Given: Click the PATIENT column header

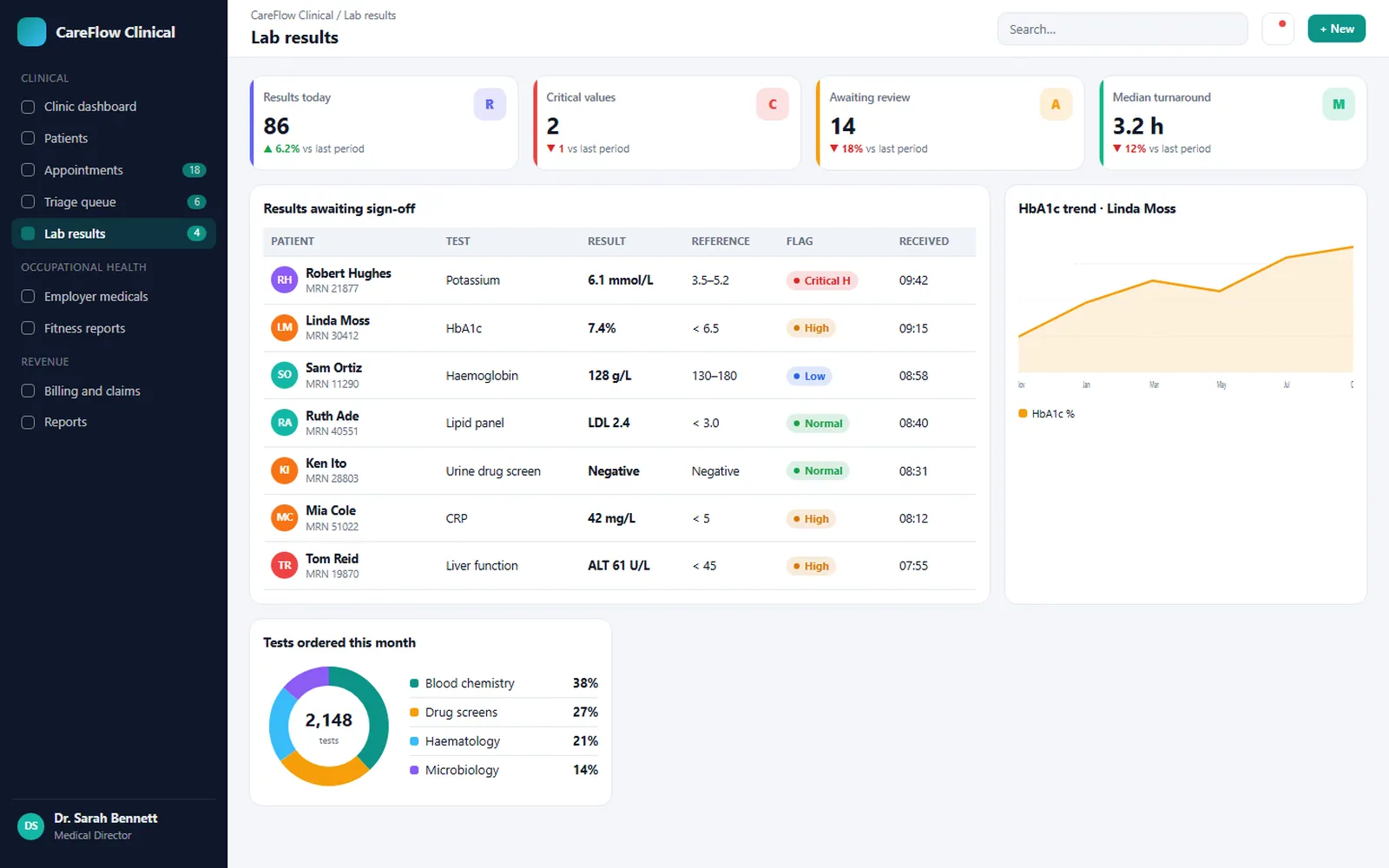Looking at the screenshot, I should point(293,241).
